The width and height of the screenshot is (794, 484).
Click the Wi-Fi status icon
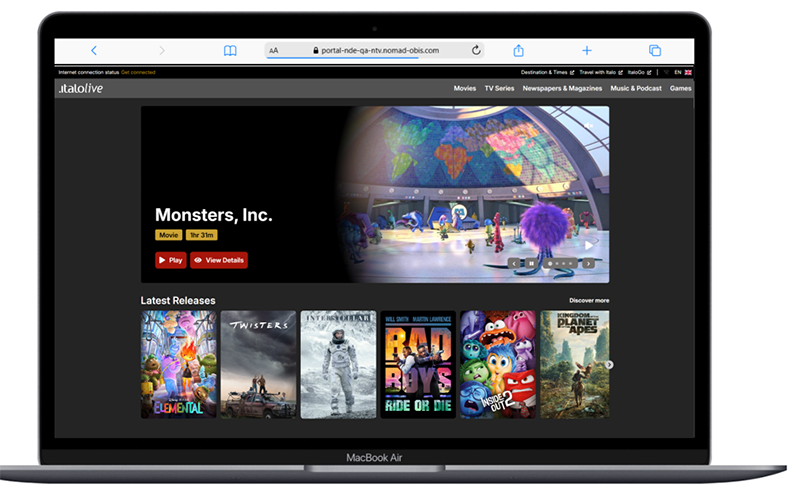(666, 72)
